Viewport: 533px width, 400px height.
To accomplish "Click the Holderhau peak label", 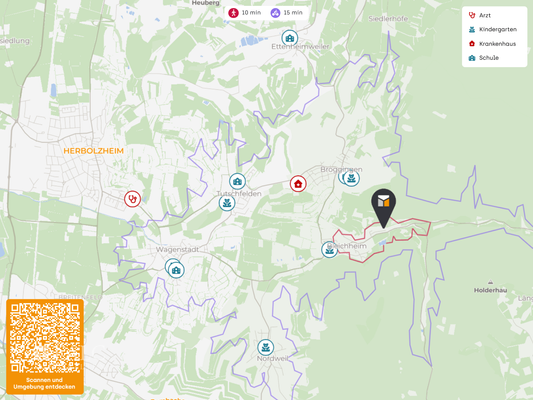I will (490, 290).
